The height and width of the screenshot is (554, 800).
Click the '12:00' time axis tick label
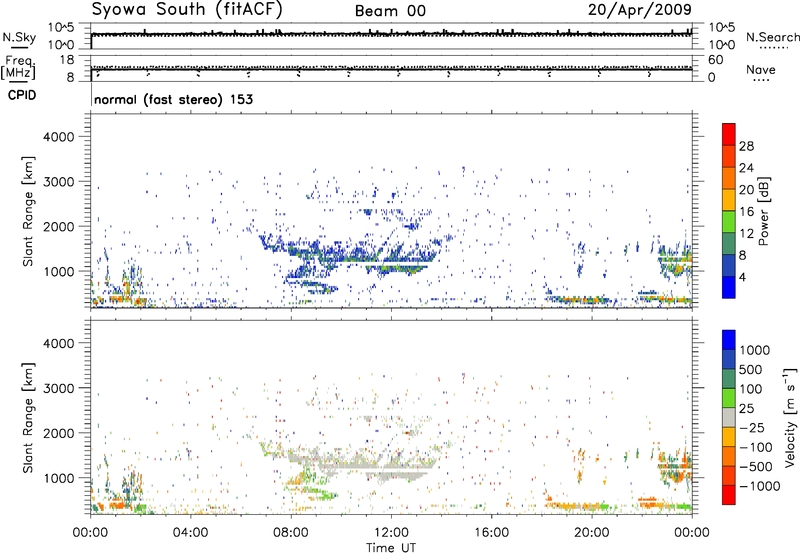[391, 533]
